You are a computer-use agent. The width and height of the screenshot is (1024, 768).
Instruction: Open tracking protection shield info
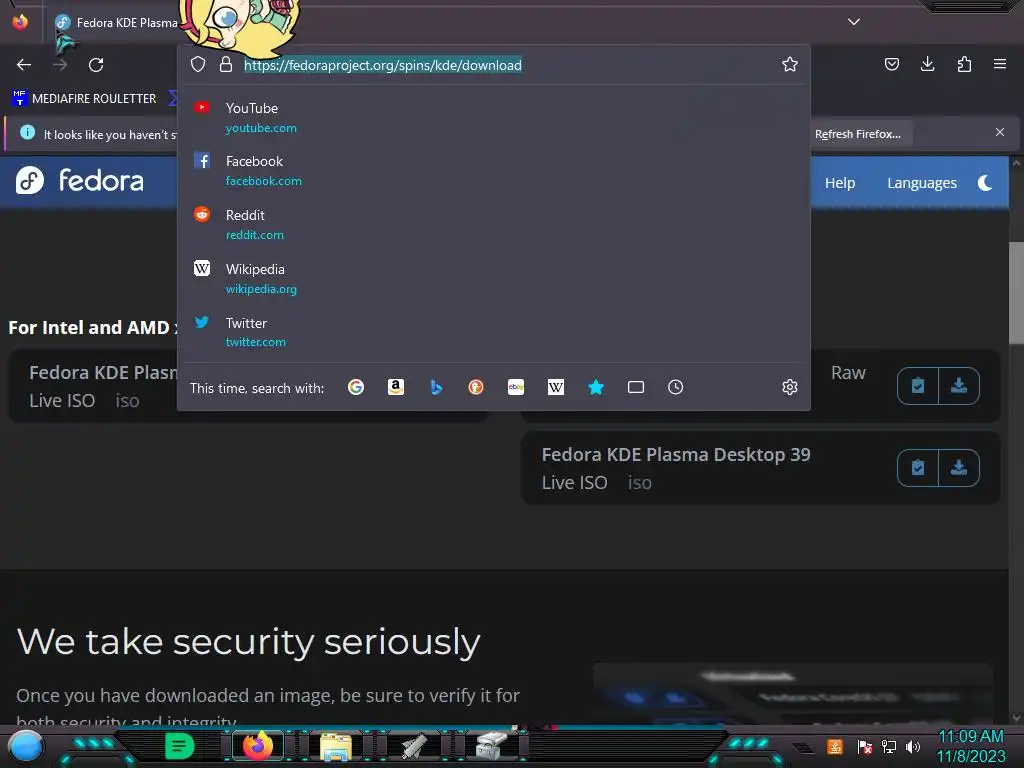[x=198, y=64]
